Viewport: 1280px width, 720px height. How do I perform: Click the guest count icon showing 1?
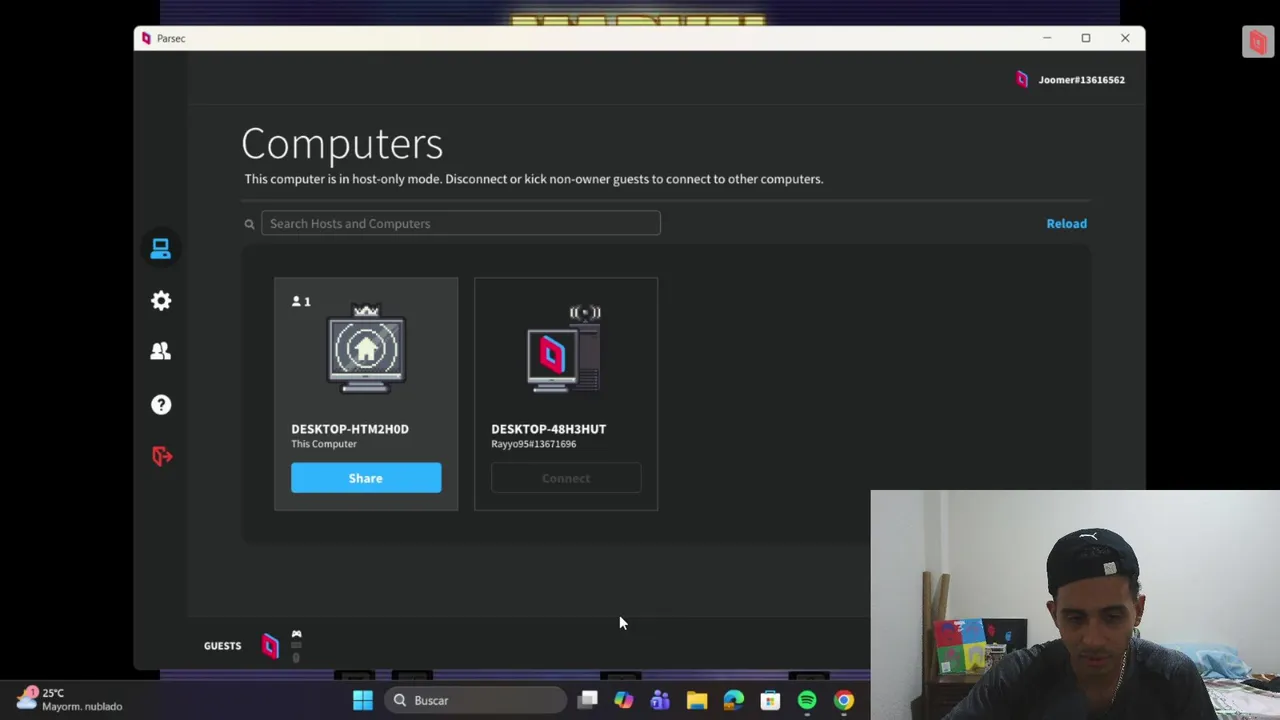pyautogui.click(x=301, y=301)
